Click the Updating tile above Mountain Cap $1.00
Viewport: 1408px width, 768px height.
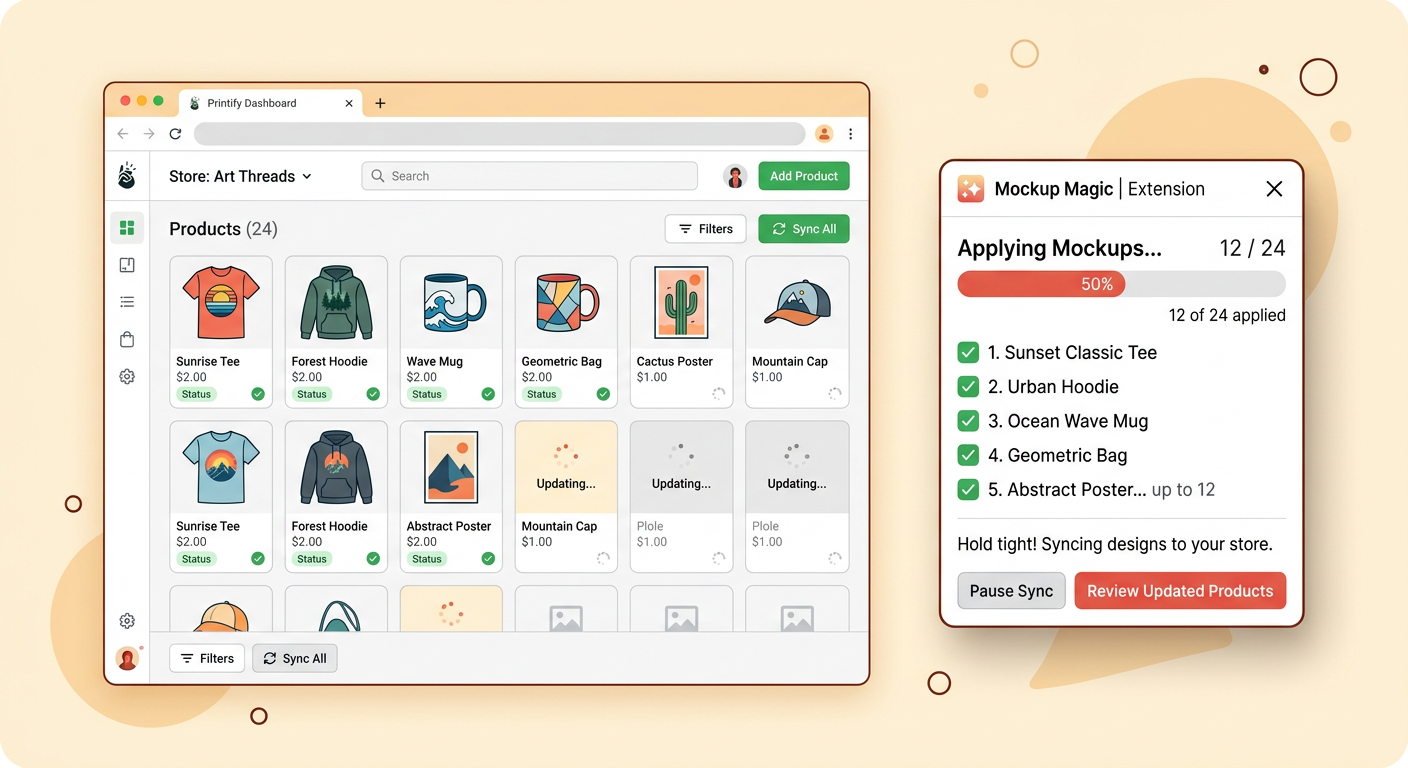coord(566,467)
